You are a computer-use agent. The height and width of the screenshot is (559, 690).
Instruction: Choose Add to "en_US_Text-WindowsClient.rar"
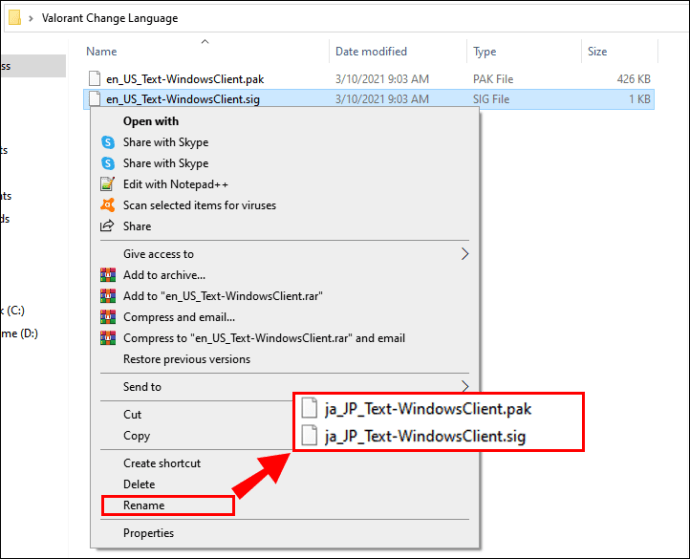(x=223, y=296)
